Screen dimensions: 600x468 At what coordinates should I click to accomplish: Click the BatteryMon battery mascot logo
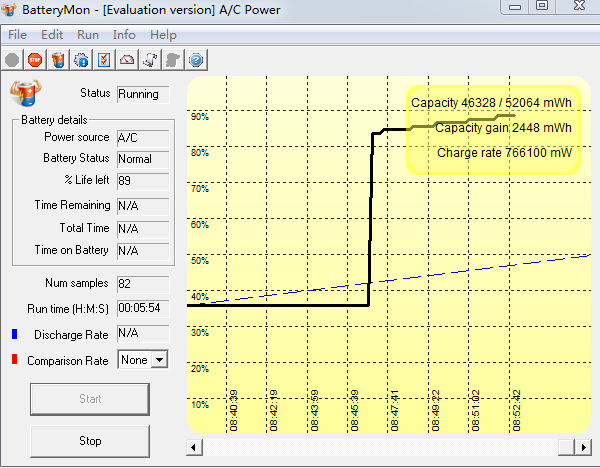(x=25, y=93)
